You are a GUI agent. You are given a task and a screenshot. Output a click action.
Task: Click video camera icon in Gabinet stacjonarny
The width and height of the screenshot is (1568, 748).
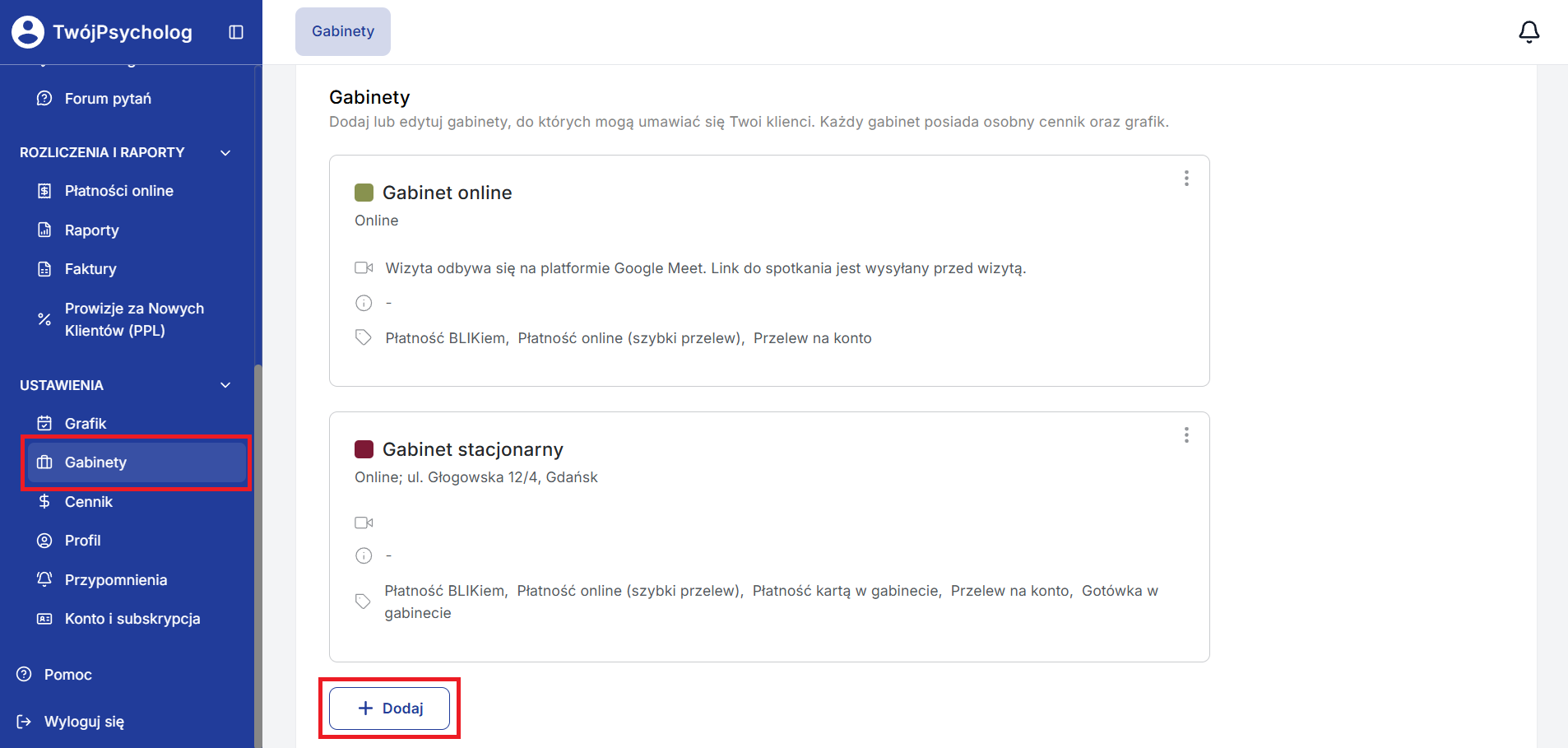coord(364,523)
